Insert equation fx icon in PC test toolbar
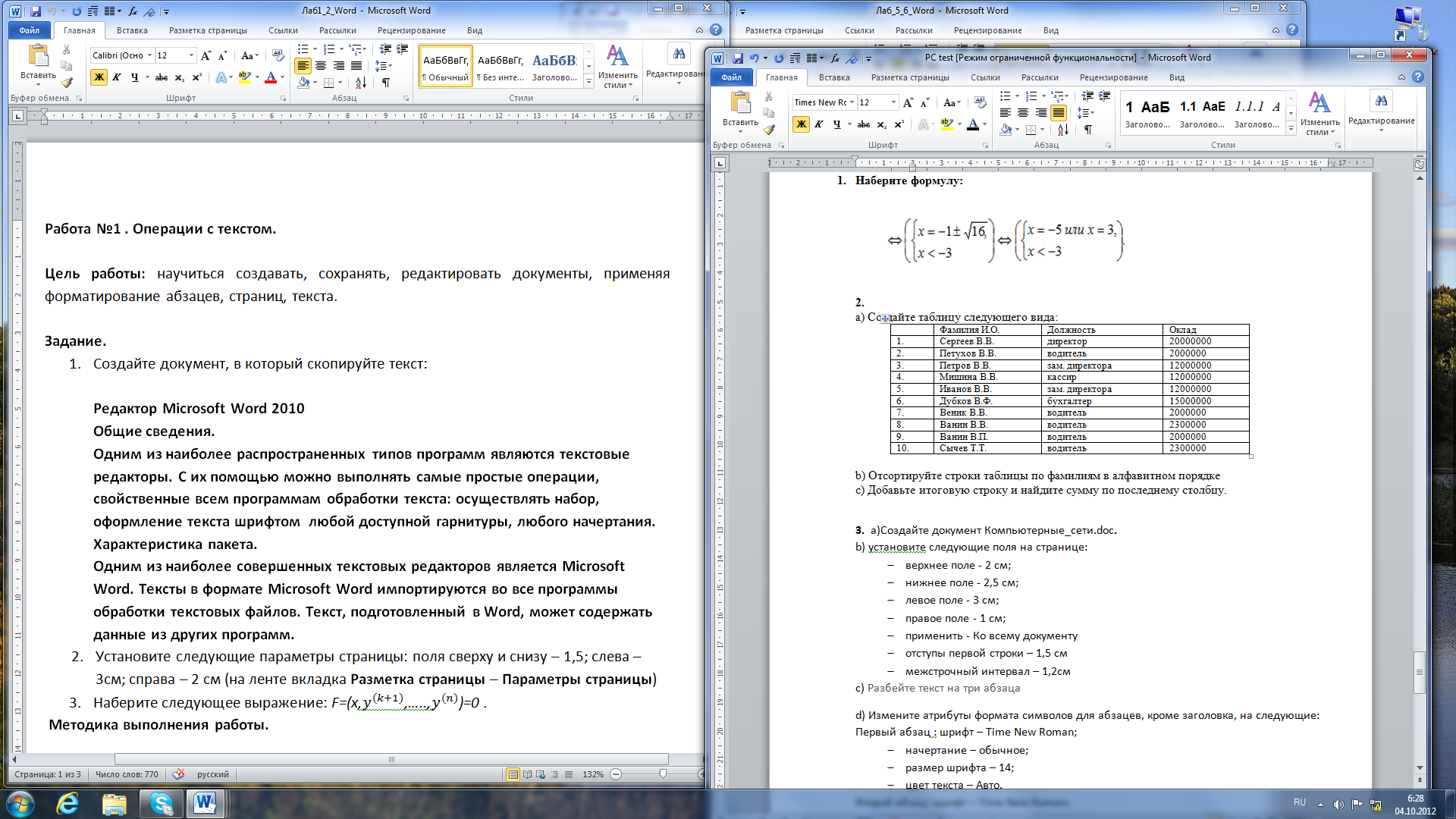Viewport: 1456px width, 819px height. pyautogui.click(x=835, y=58)
